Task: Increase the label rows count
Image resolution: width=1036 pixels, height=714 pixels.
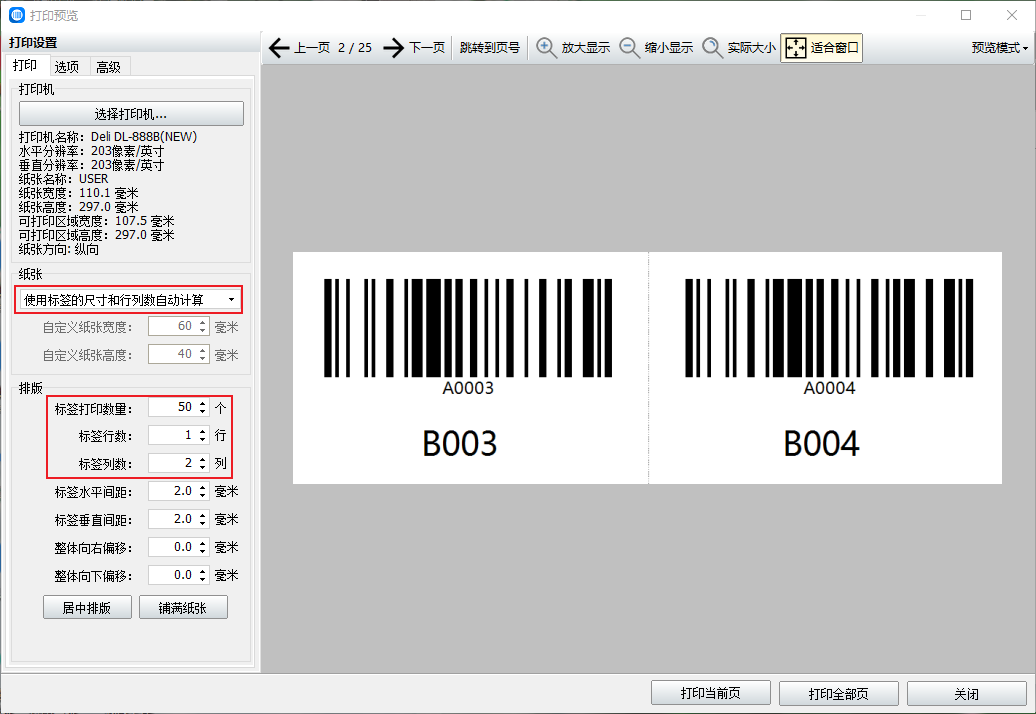Action: [203, 431]
